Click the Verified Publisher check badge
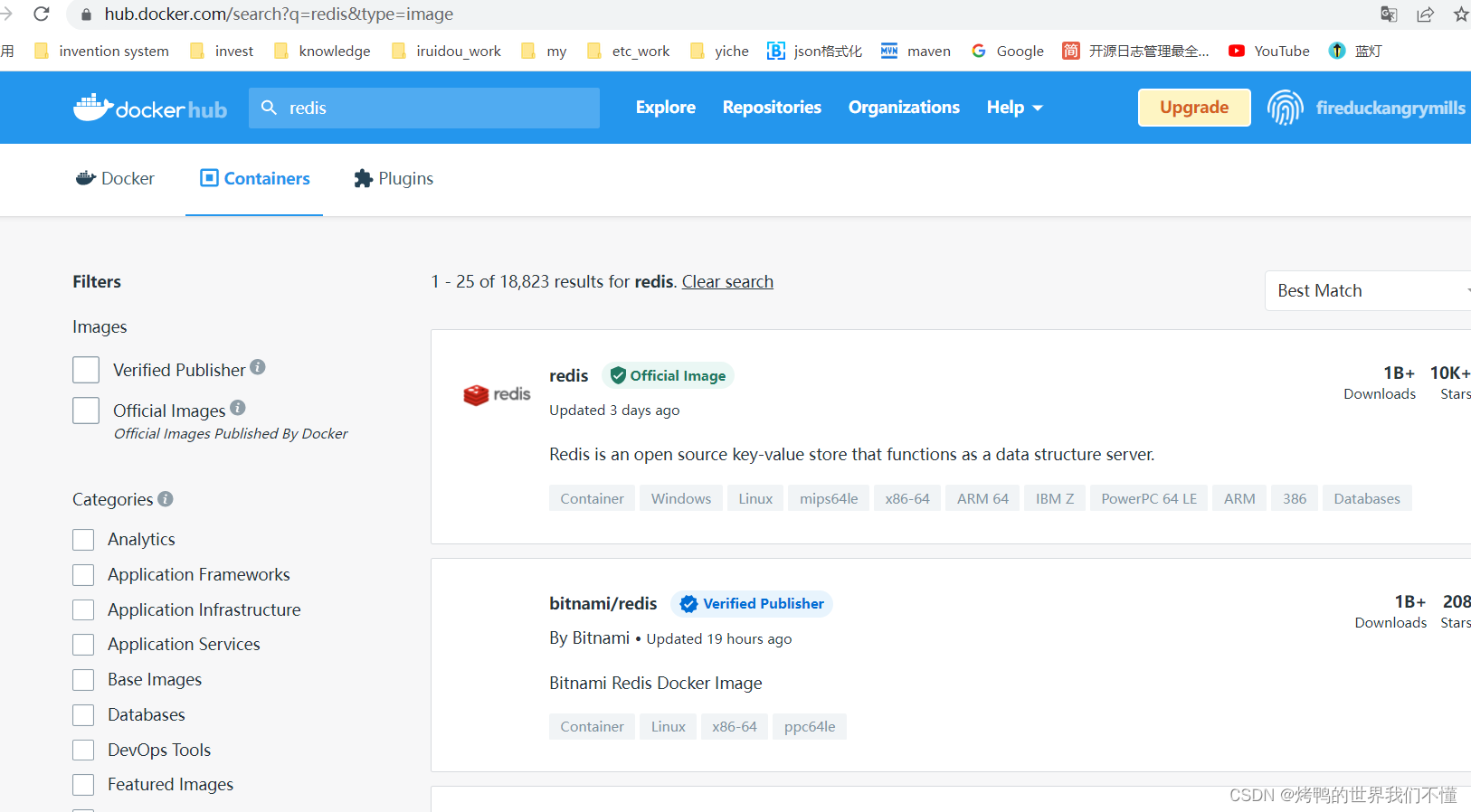This screenshot has width=1471, height=812. (752, 603)
